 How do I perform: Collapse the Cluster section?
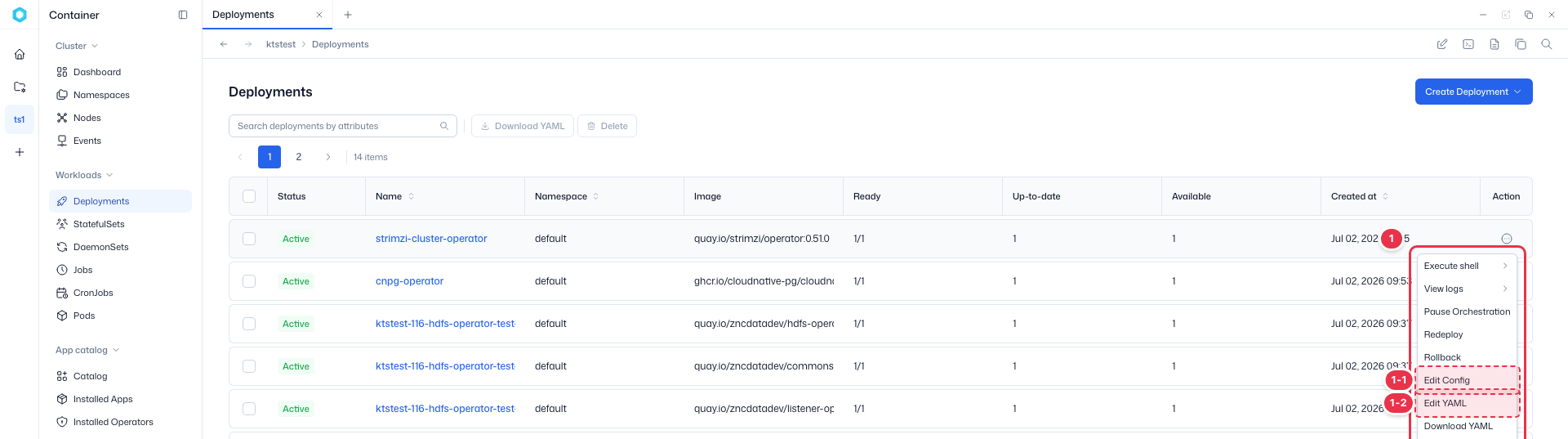point(77,46)
